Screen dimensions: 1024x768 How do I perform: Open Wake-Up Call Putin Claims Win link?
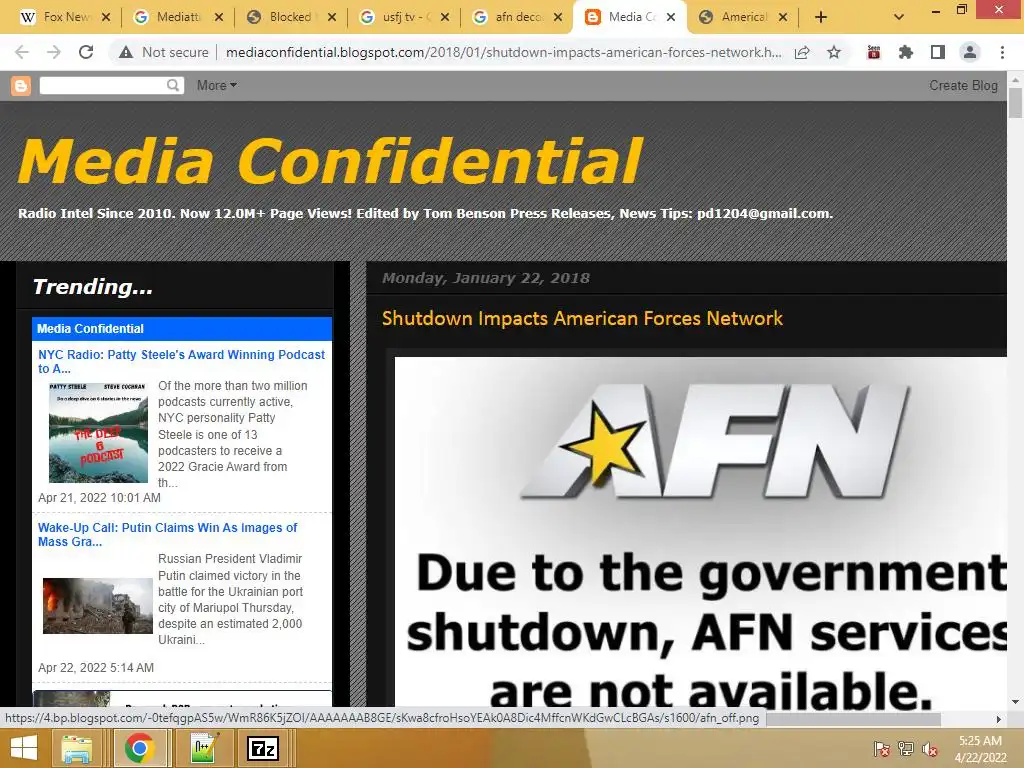click(167, 534)
